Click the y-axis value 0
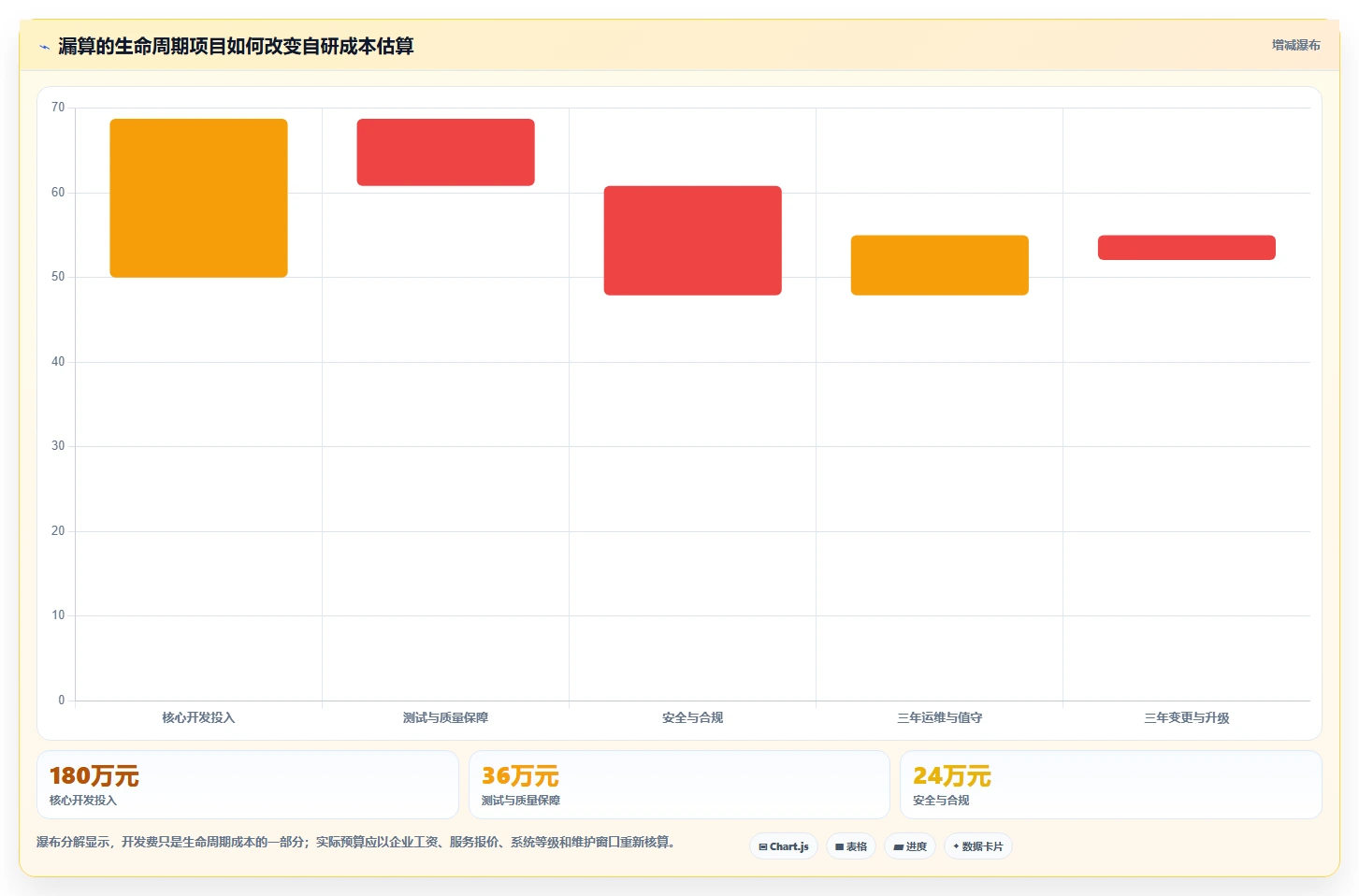Screen dimensions: 1359x896 pyautogui.click(x=62, y=701)
